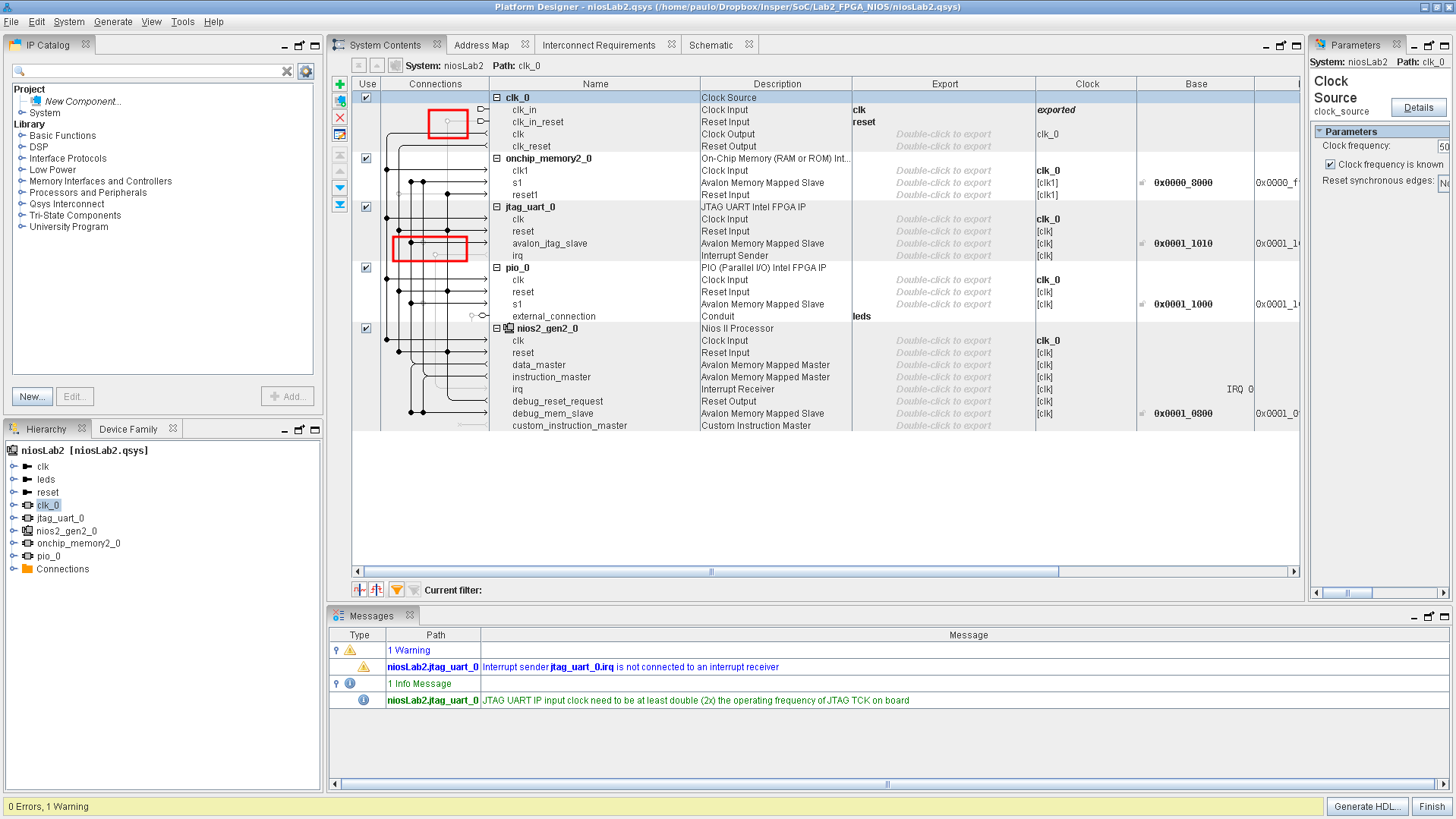The height and width of the screenshot is (819, 1456).
Task: Click the clear X icon in IP search
Action: click(287, 71)
